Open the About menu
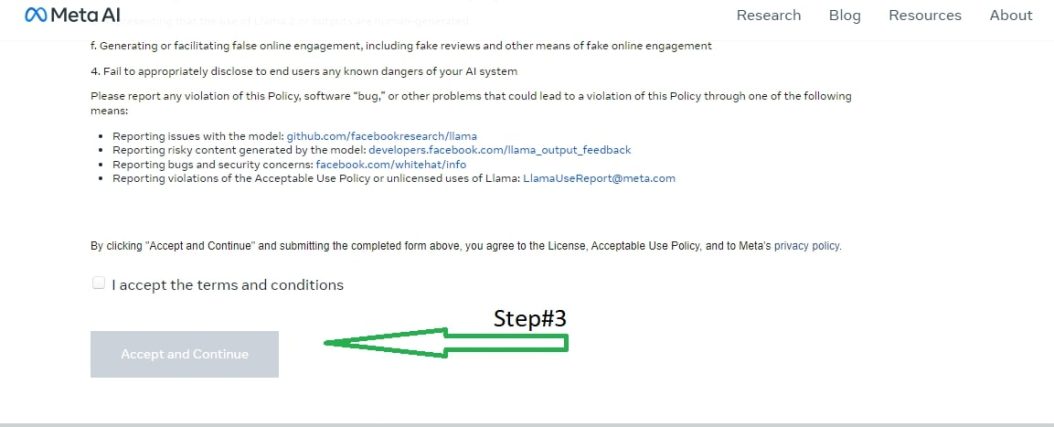1054x427 pixels. tap(1010, 15)
